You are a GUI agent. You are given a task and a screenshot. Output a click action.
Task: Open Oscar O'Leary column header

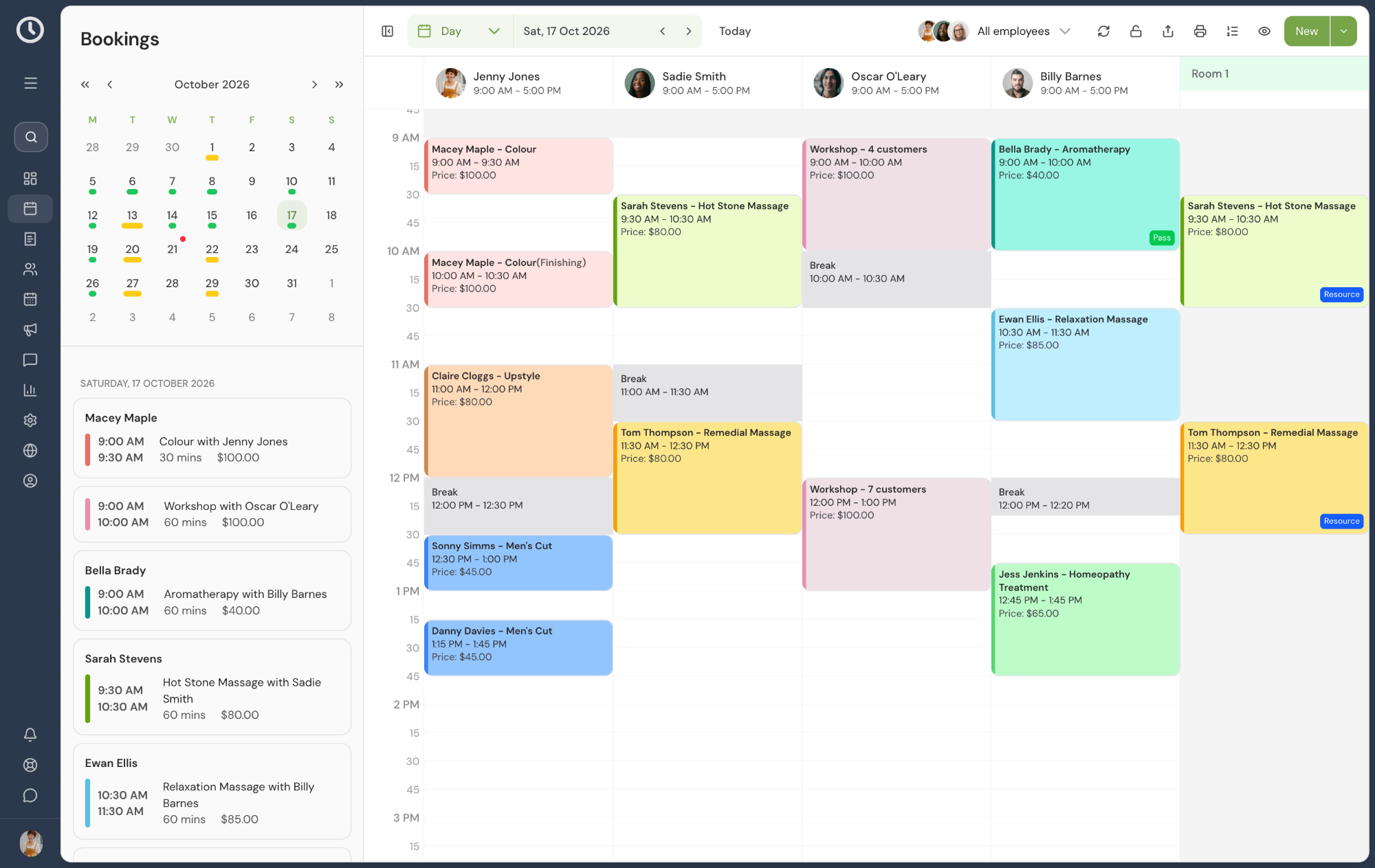(896, 83)
